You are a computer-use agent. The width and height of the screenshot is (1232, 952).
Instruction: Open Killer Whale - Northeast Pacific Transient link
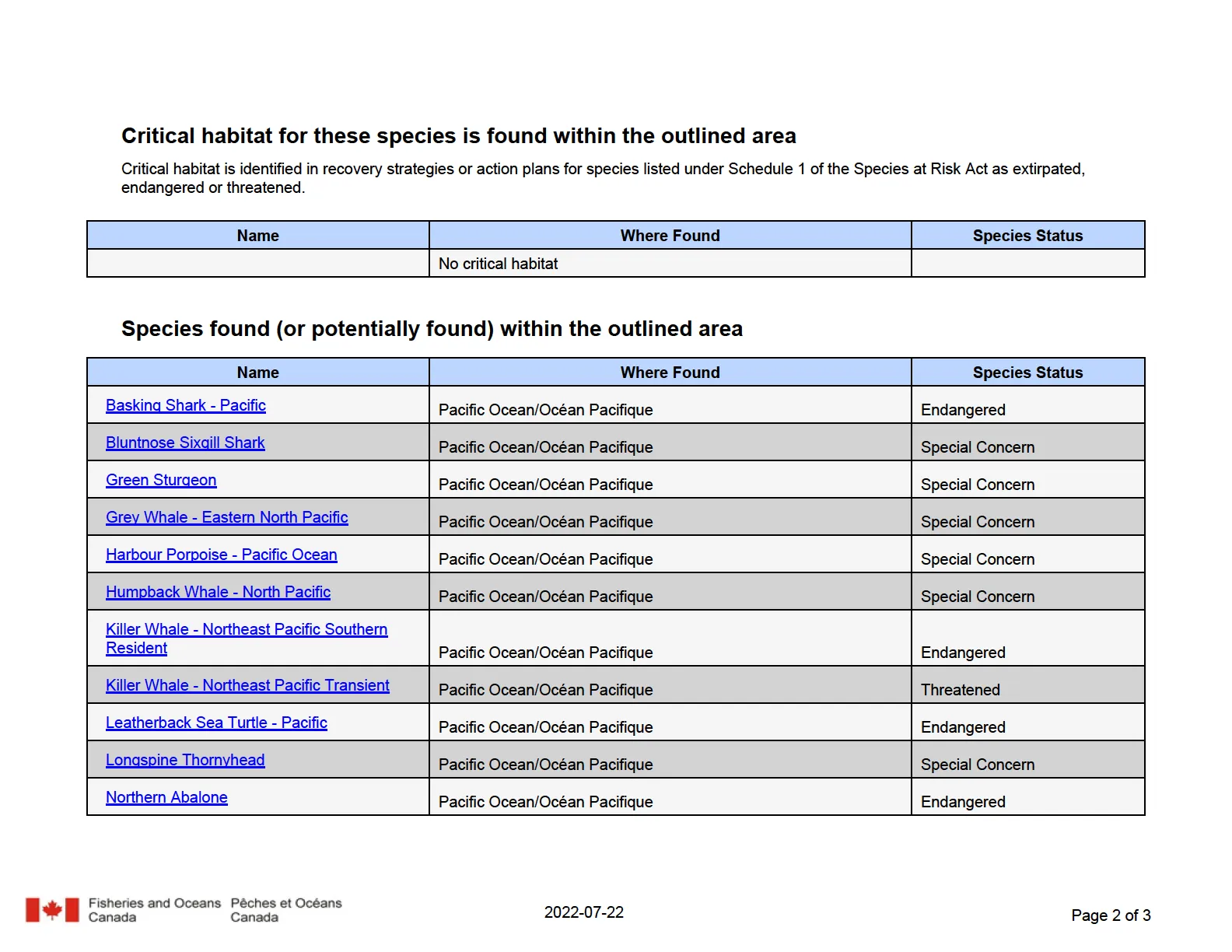click(247, 685)
